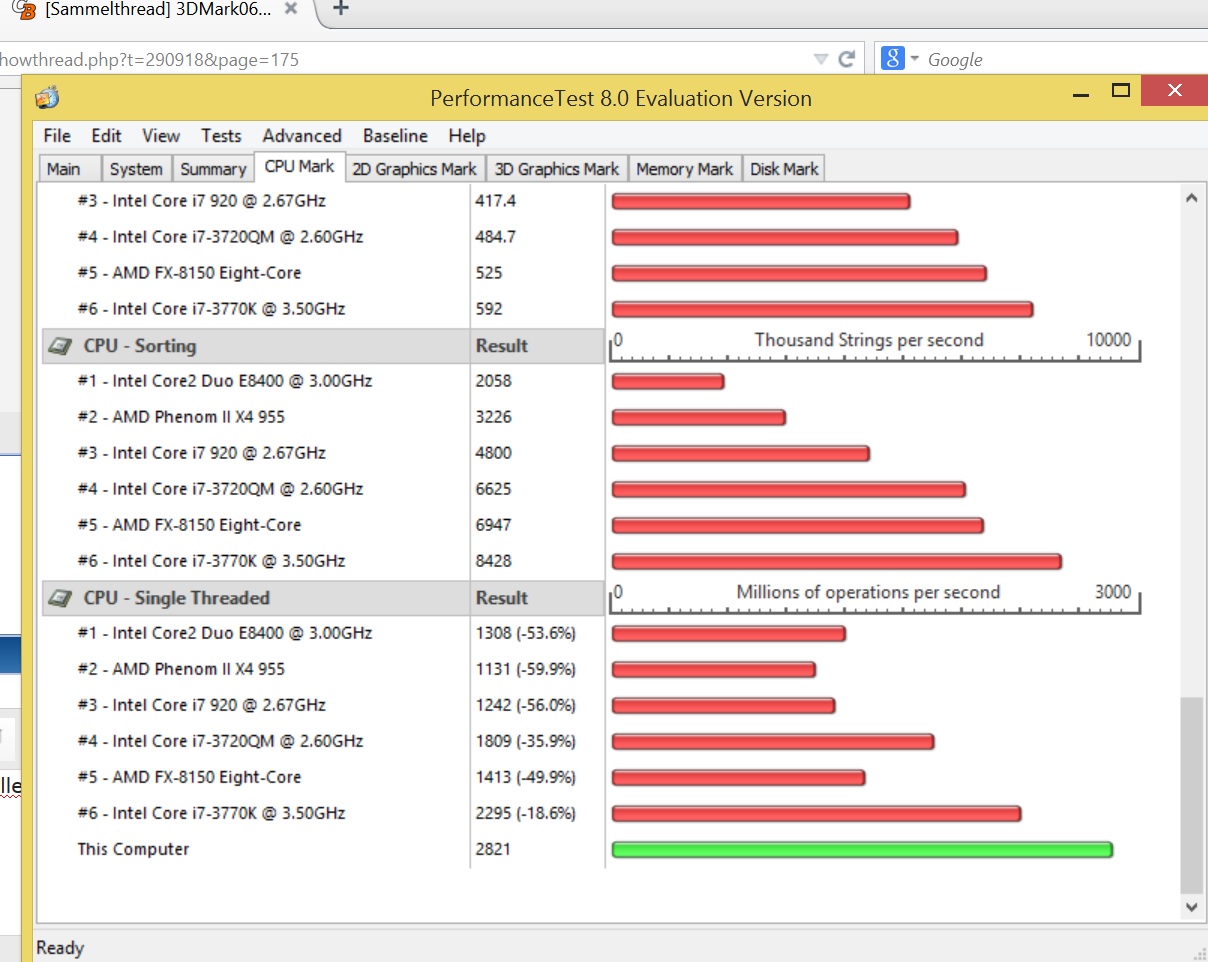The height and width of the screenshot is (962, 1208).
Task: Click the CPU - Single Threaded section header
Action: point(255,598)
